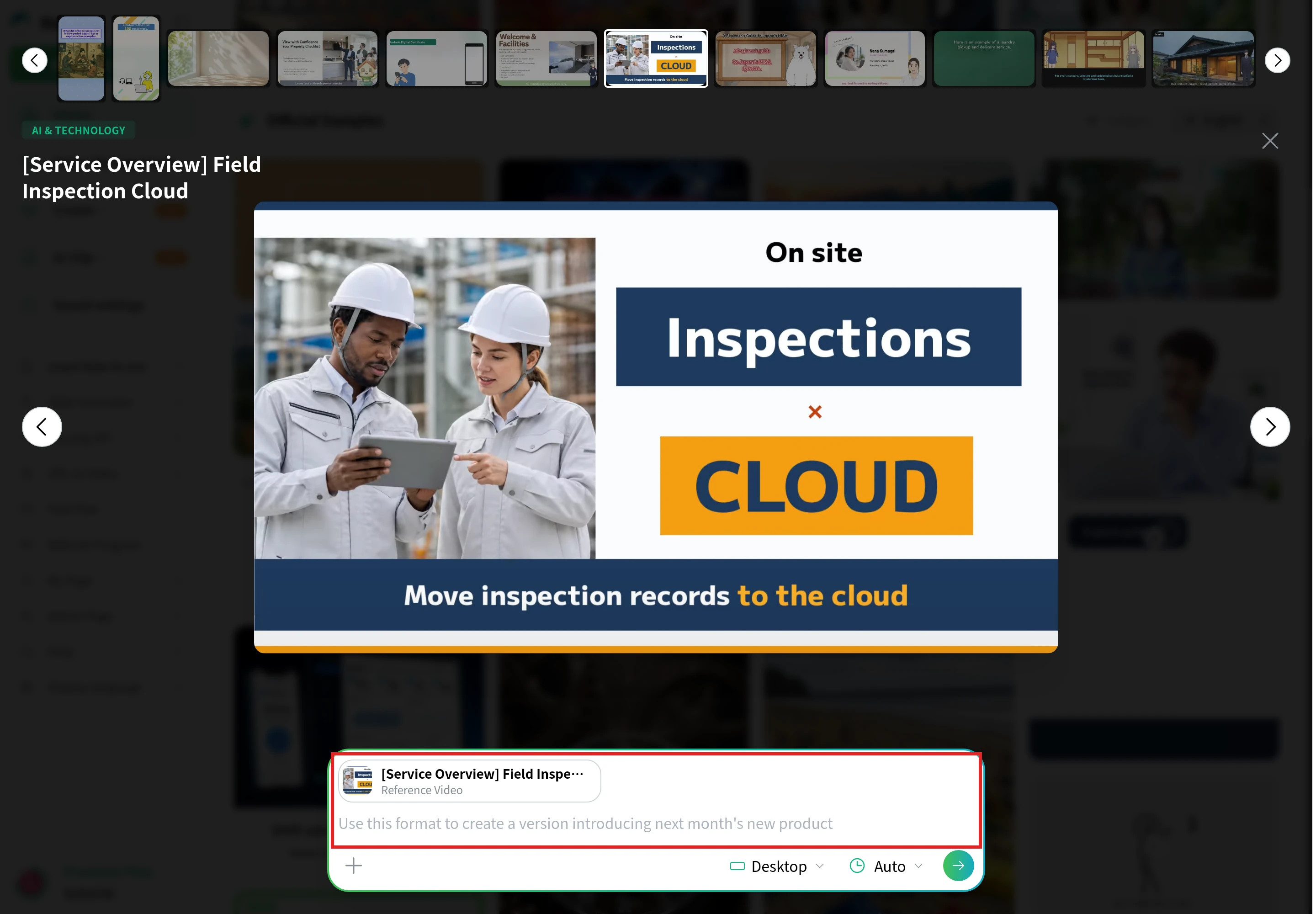The height and width of the screenshot is (914, 1316).
Task: Click the plus icon to add attachment
Action: pyautogui.click(x=353, y=865)
